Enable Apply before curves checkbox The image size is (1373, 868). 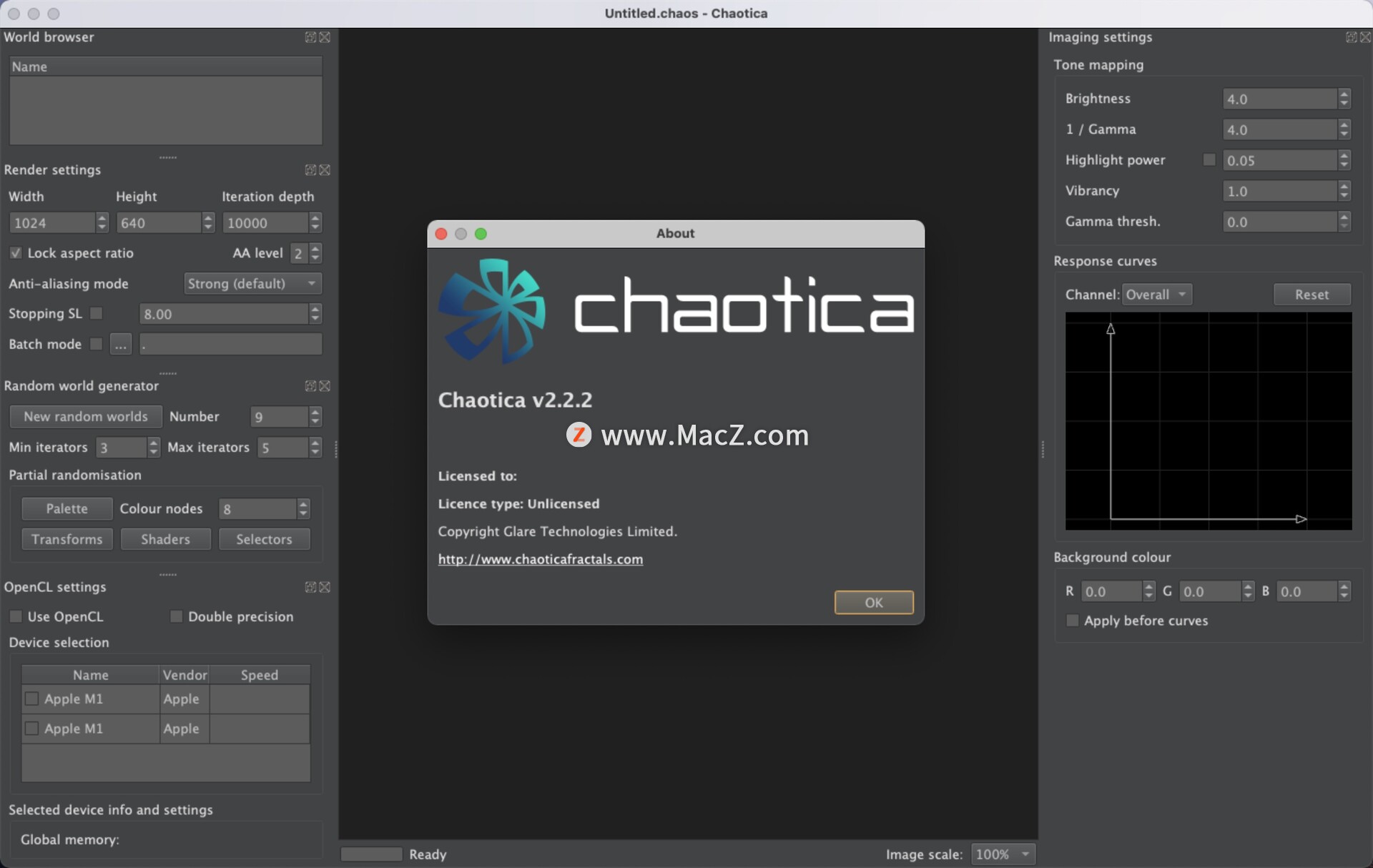1072,621
